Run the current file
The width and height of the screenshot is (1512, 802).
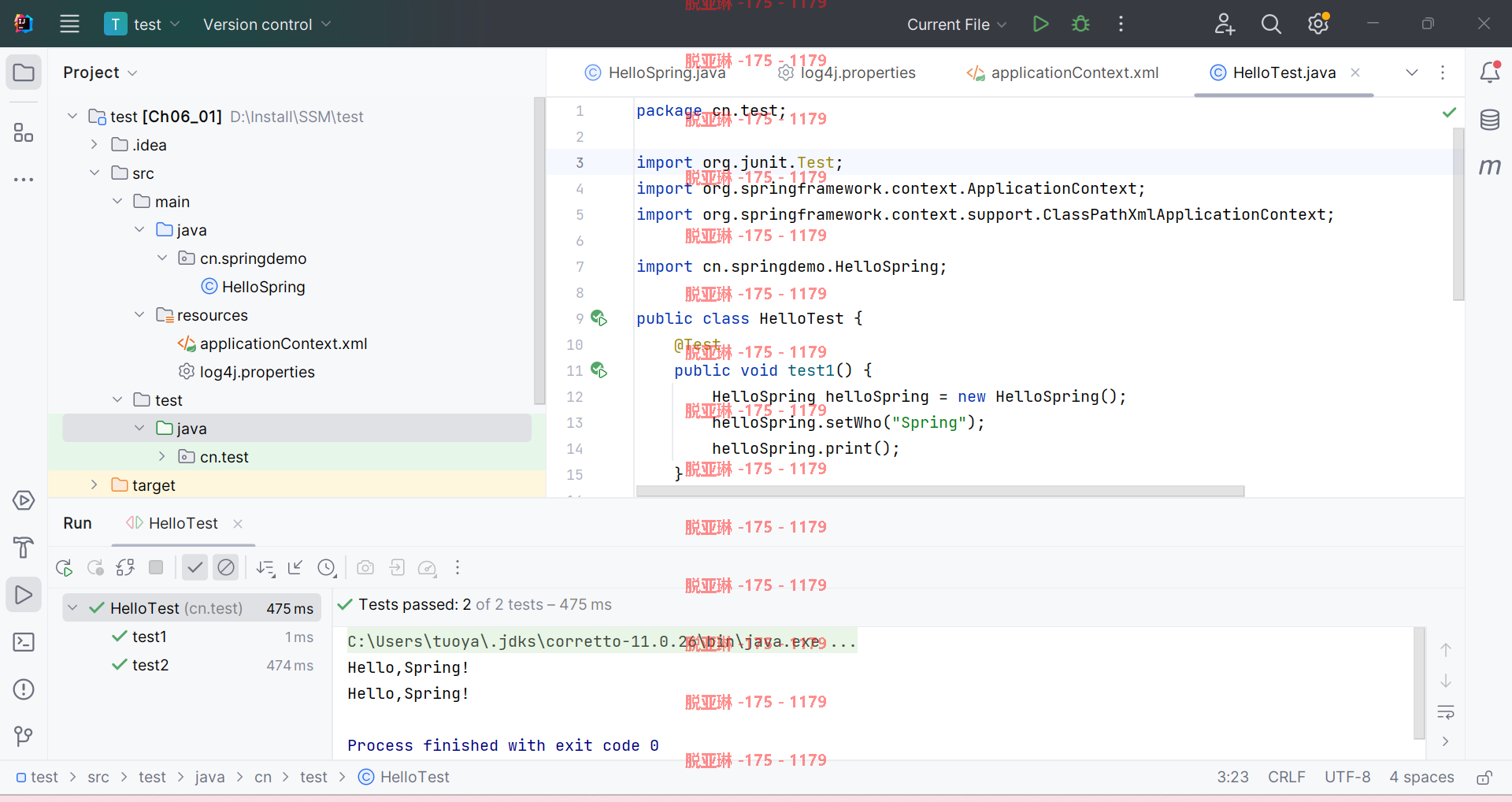coord(1040,24)
